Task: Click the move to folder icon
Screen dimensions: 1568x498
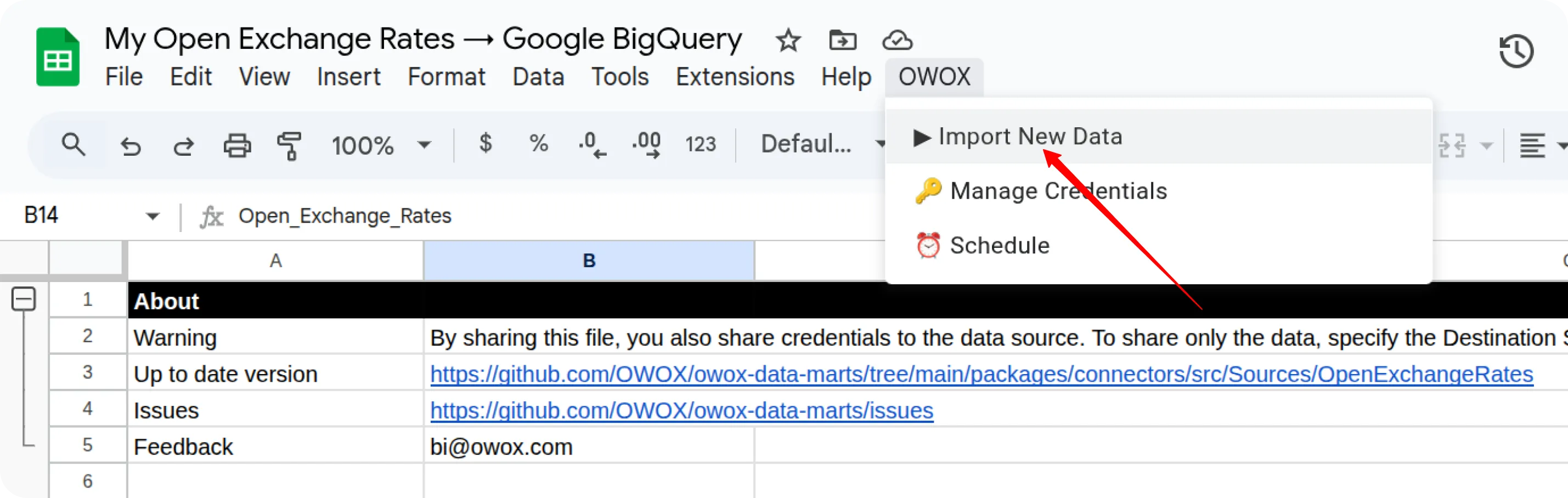Action: (843, 40)
